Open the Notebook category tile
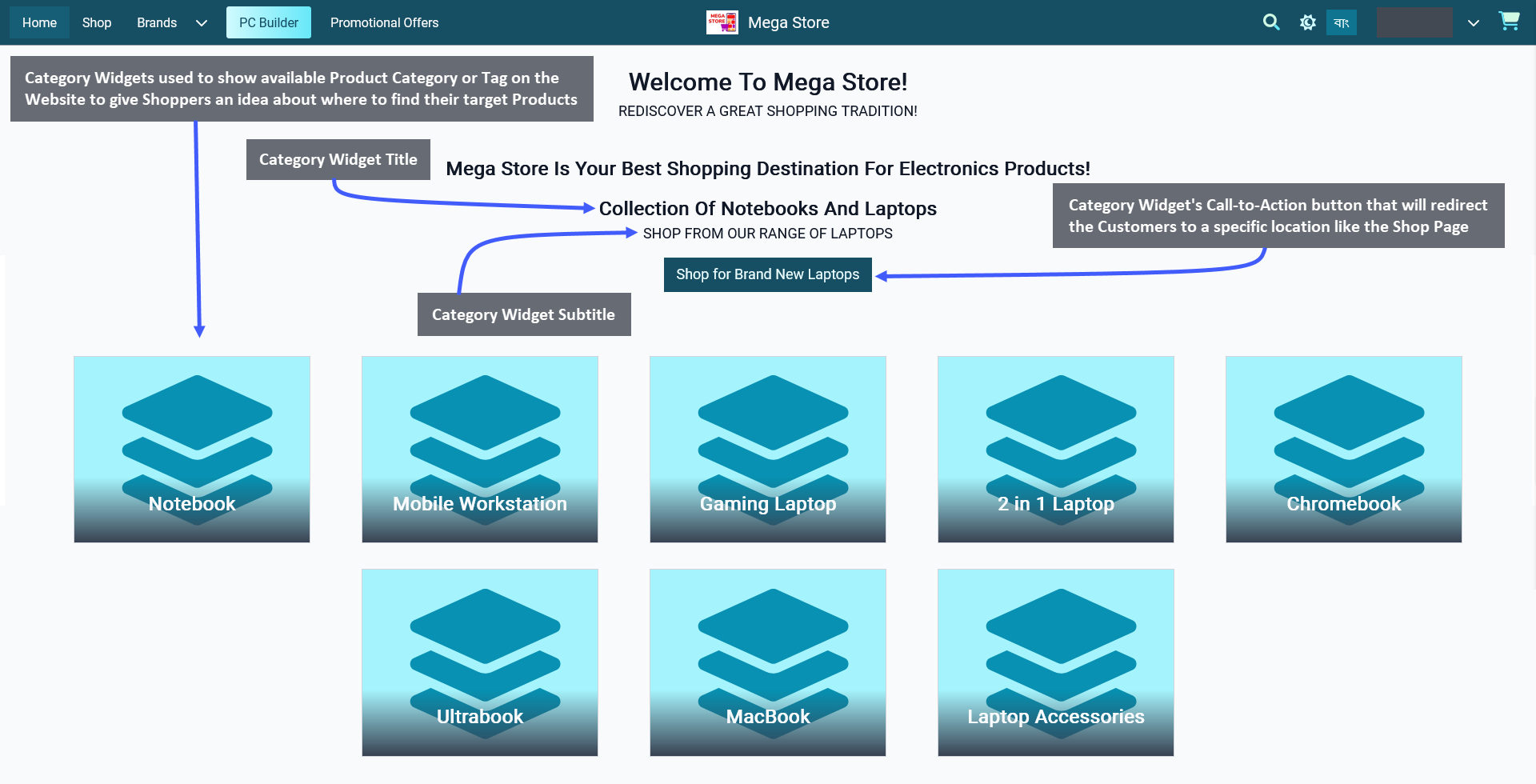1536x784 pixels. (x=192, y=450)
